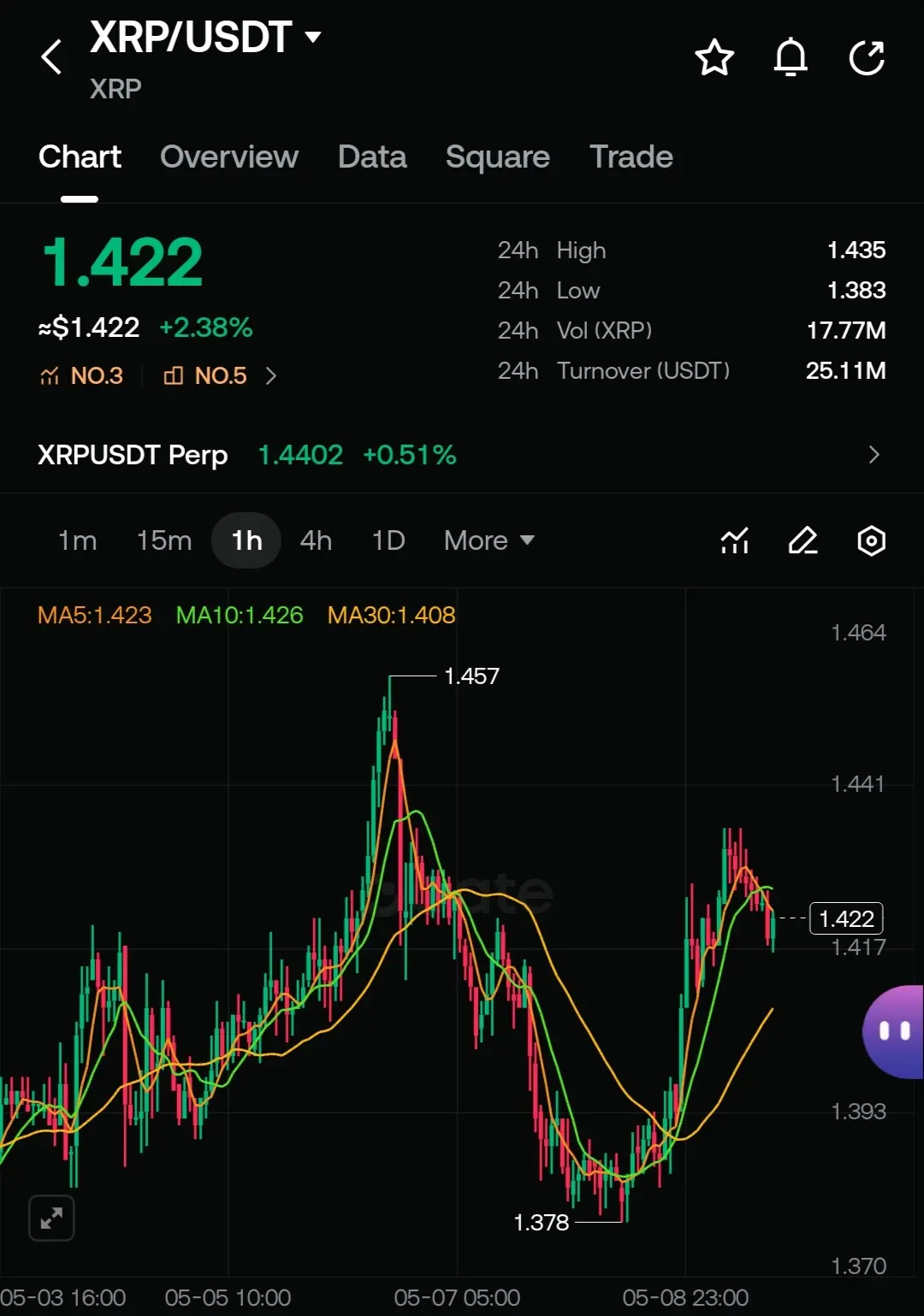Open the NO.5 ranking badge

click(x=205, y=375)
